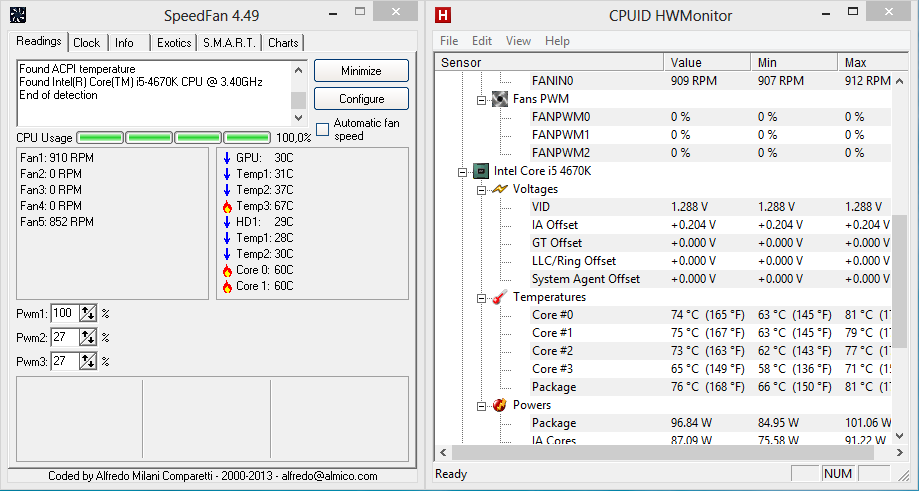Click the Pwm1 value field
This screenshot has width=919, height=491.
(65, 314)
